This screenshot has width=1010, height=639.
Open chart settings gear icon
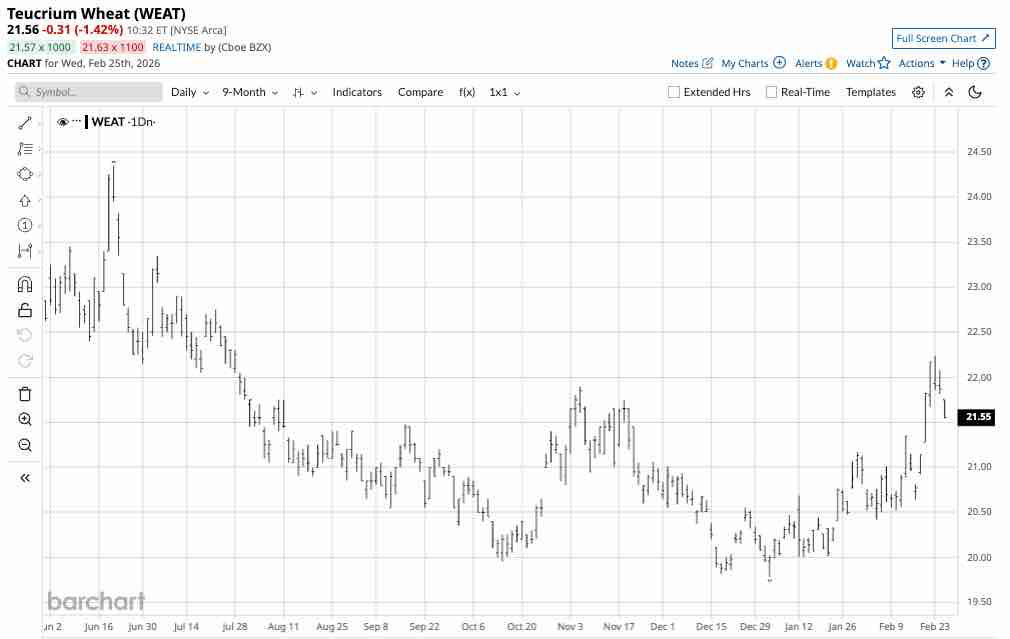[919, 92]
